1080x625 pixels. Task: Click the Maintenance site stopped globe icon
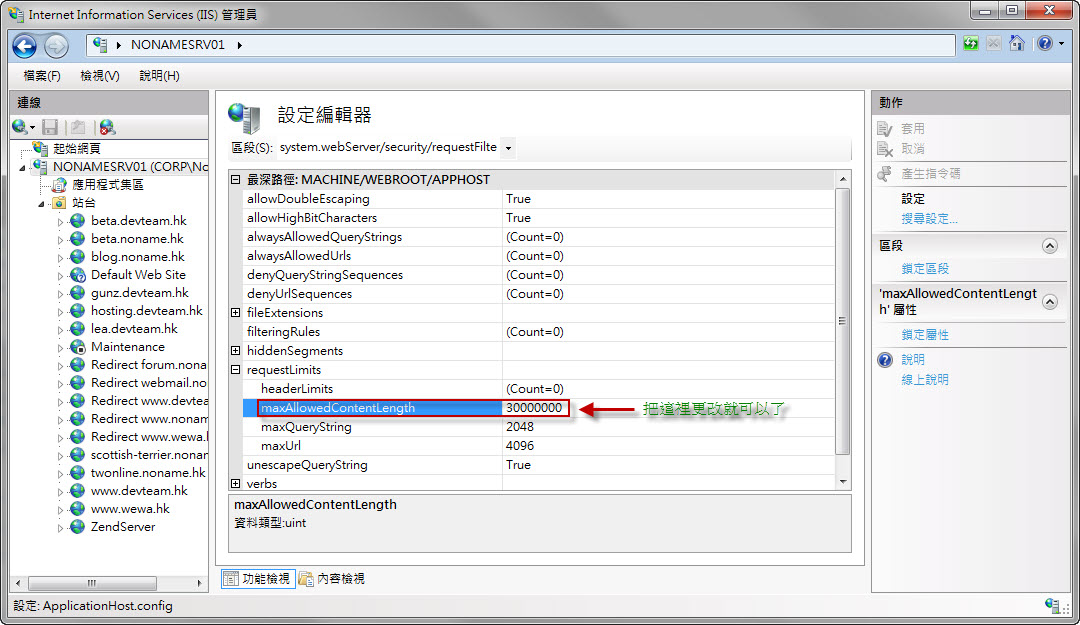78,347
